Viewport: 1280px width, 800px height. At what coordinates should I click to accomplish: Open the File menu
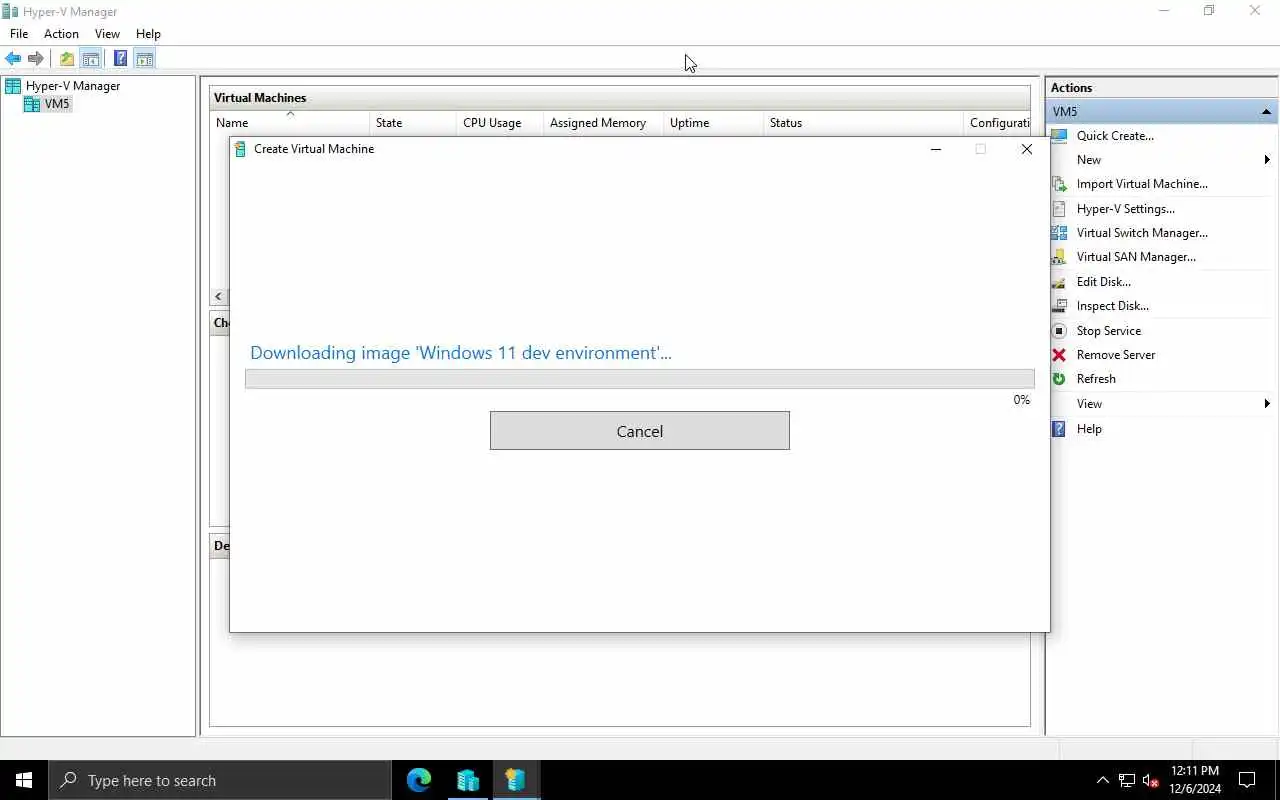[x=19, y=34]
